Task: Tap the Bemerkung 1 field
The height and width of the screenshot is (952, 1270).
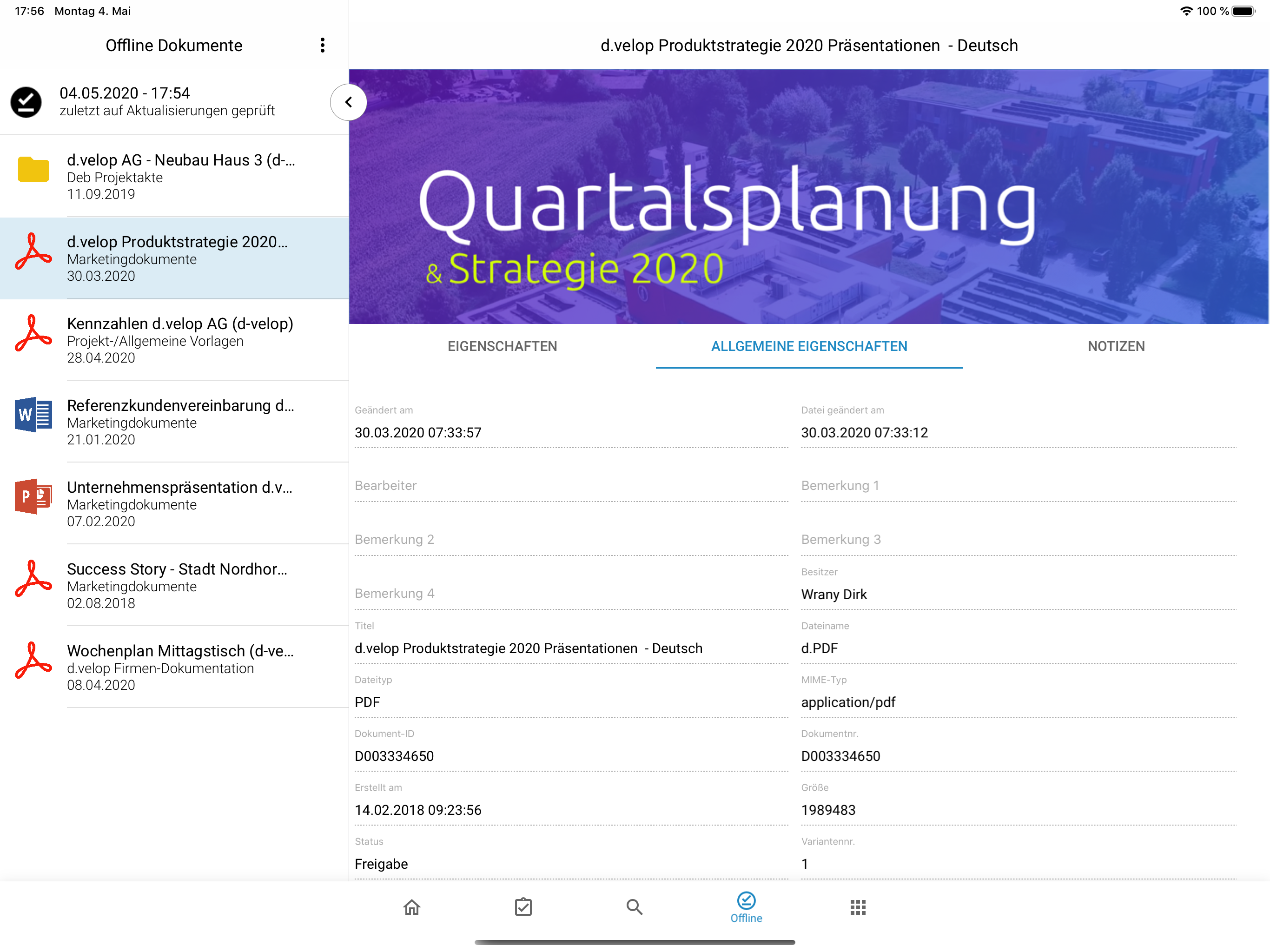Action: [1019, 486]
